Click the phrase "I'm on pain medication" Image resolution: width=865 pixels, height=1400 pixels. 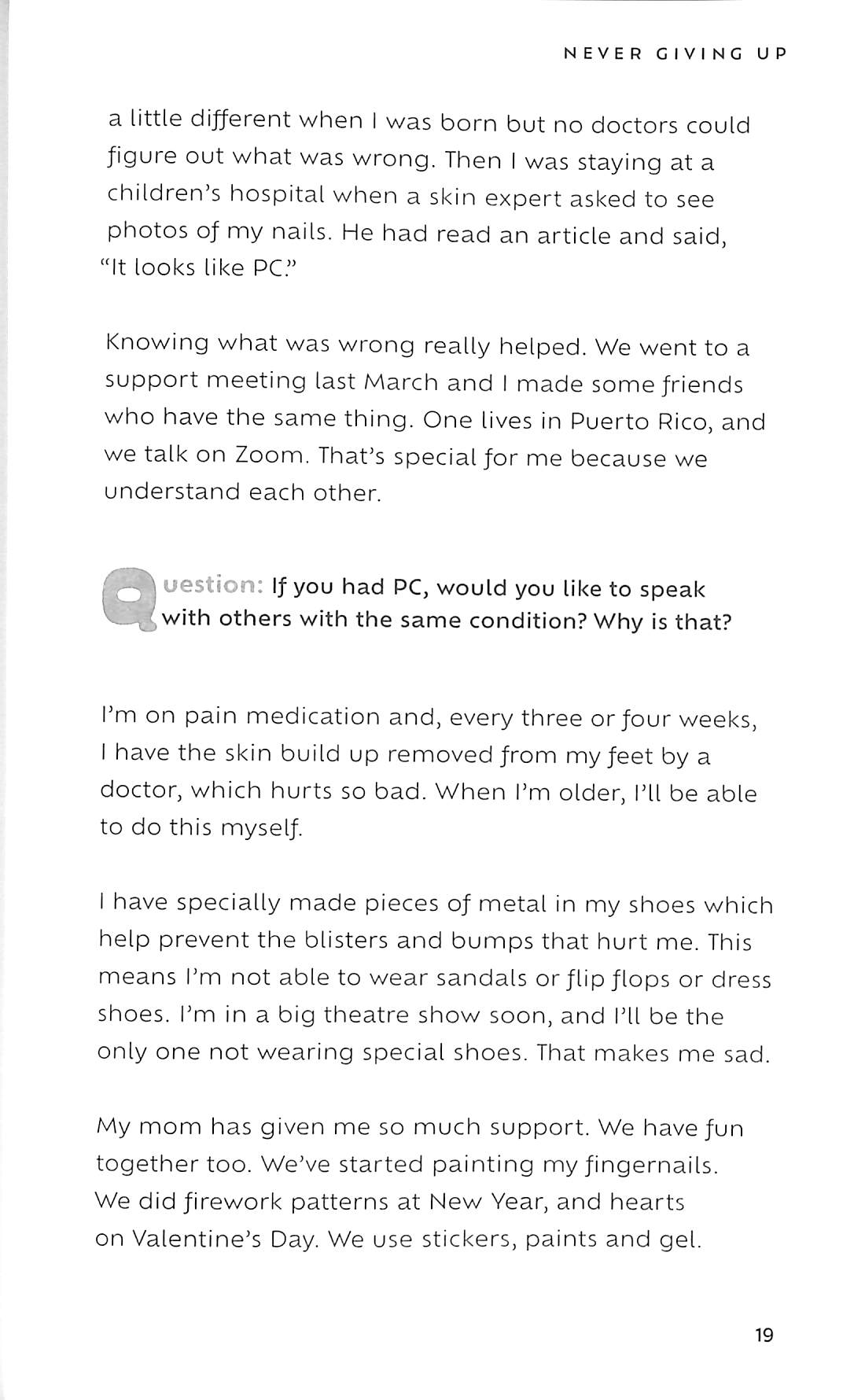[x=248, y=717]
